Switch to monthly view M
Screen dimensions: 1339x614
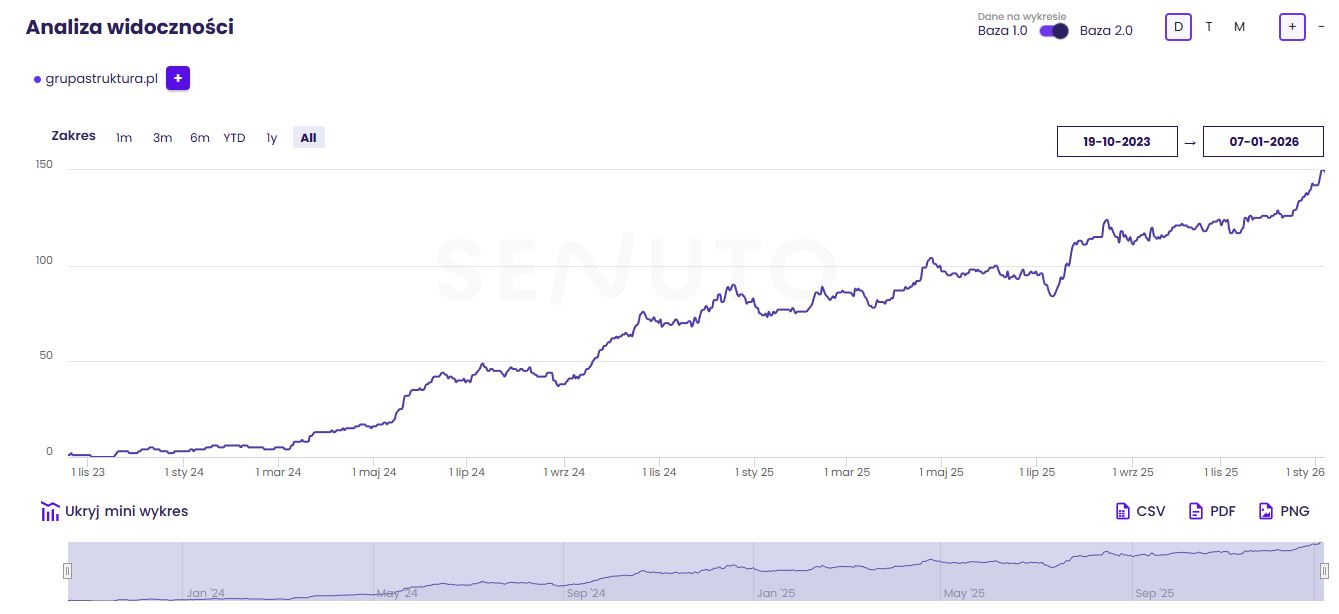click(x=1239, y=27)
